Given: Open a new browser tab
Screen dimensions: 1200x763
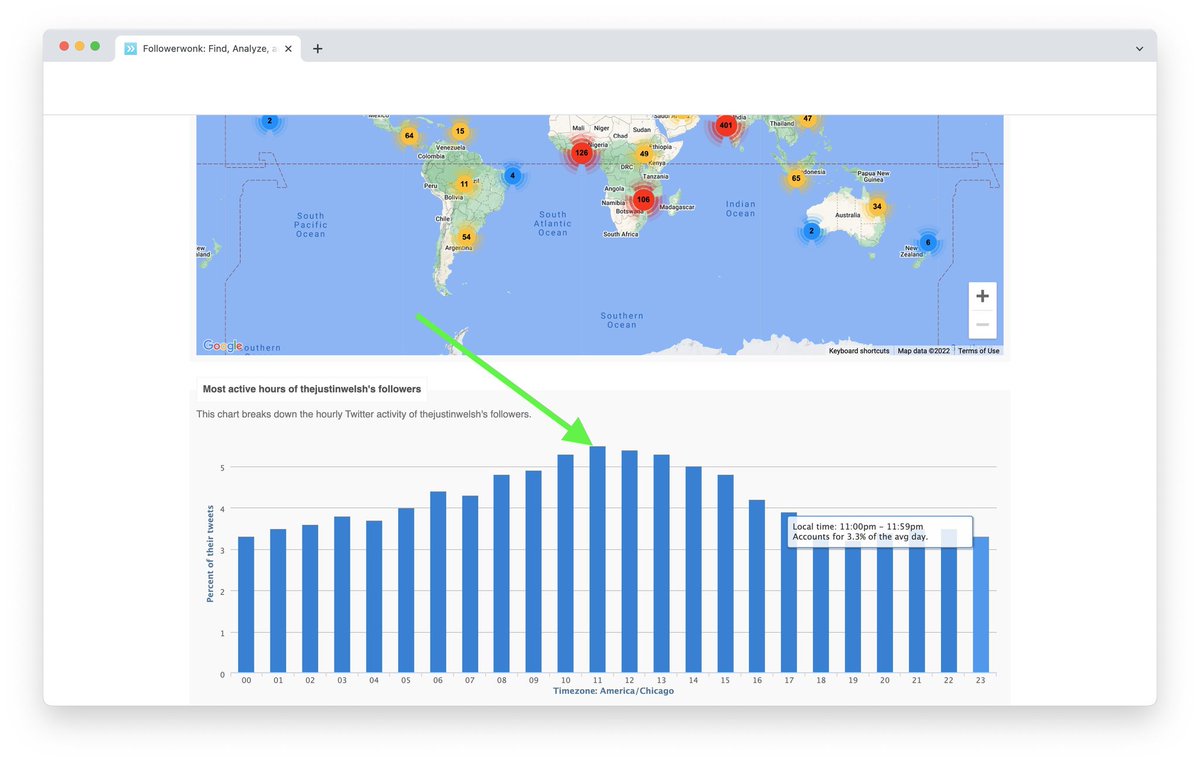Looking at the screenshot, I should [318, 48].
